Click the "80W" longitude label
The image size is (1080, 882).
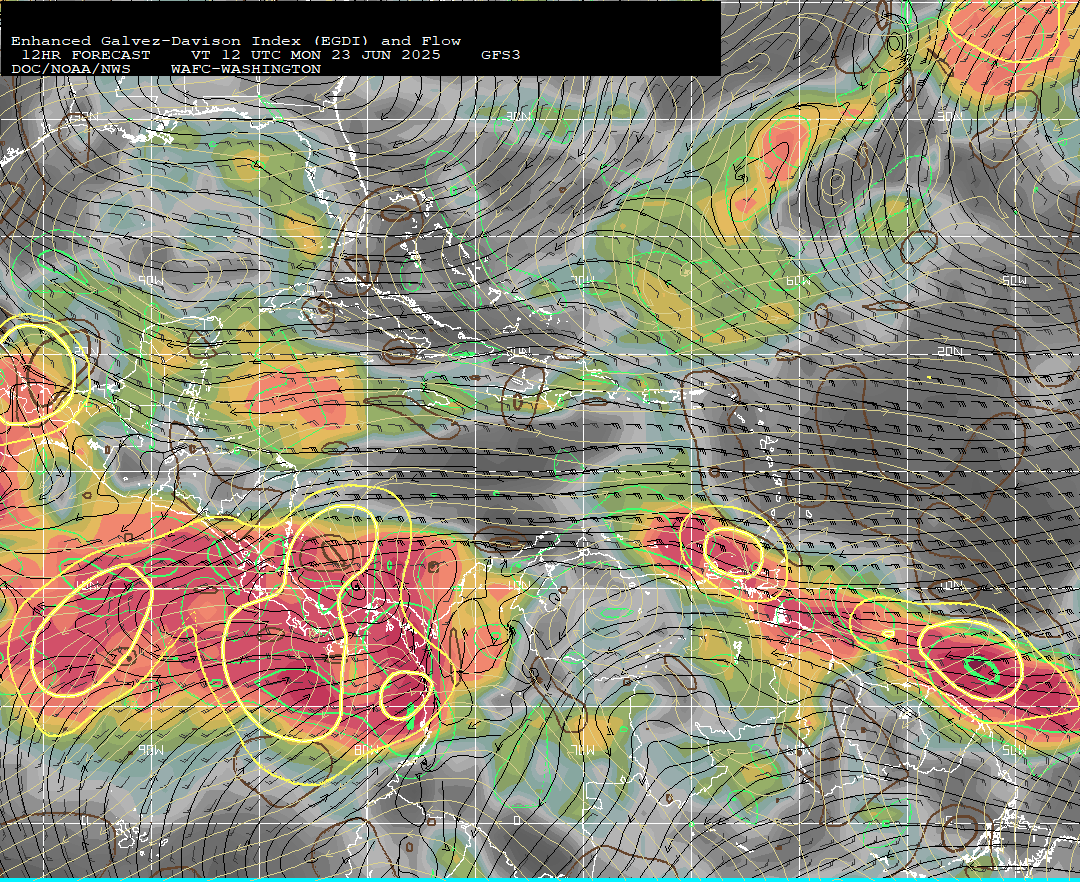(x=366, y=750)
